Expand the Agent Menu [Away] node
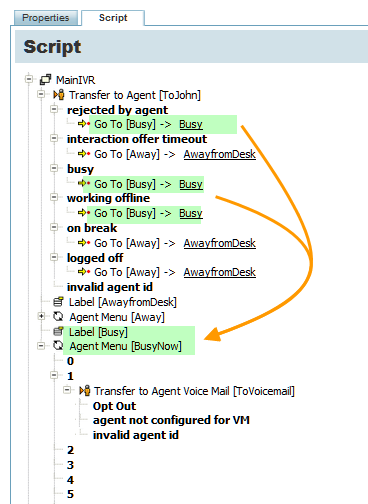 coord(41,316)
